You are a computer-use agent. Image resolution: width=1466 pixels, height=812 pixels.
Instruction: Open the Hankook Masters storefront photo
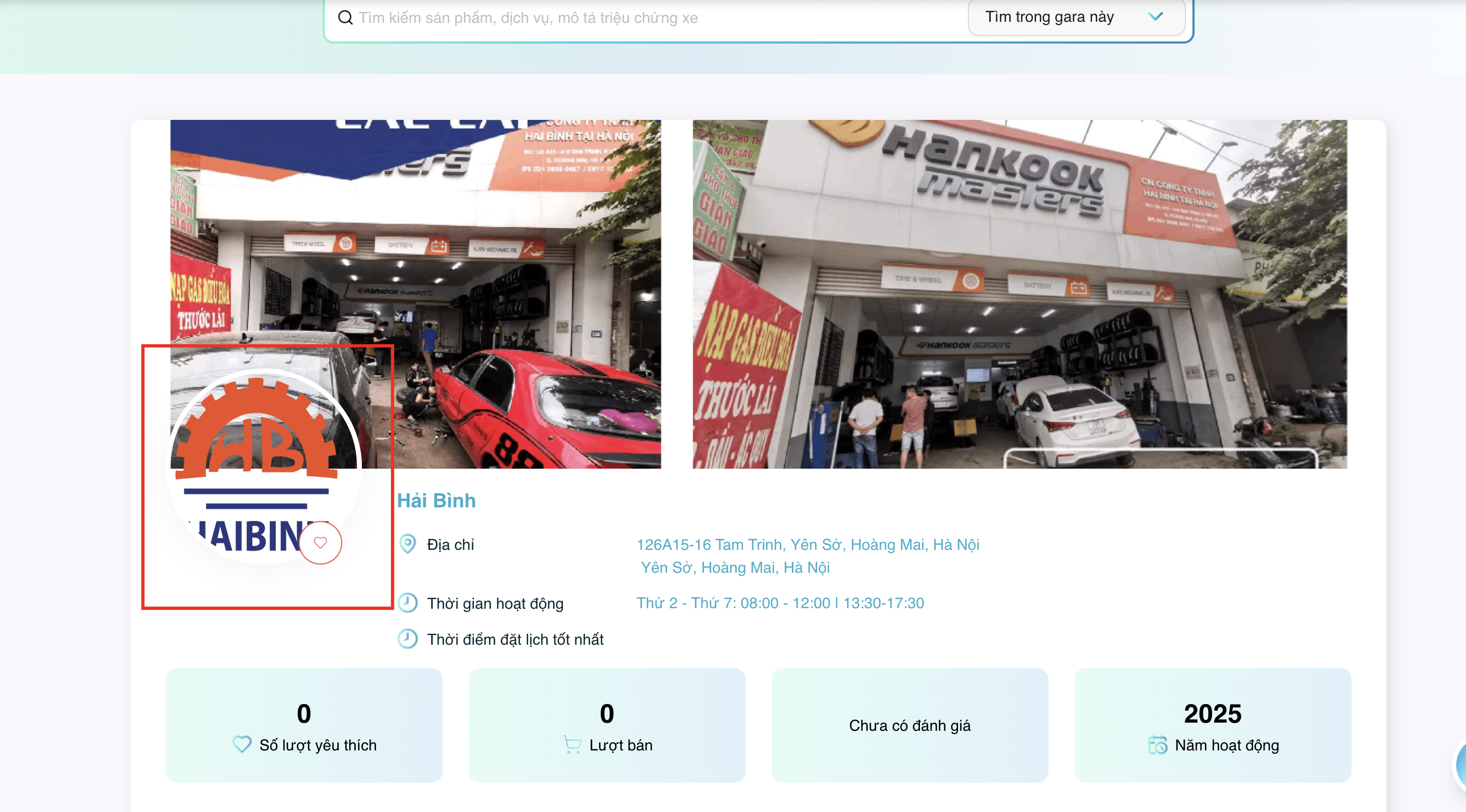[1019, 294]
